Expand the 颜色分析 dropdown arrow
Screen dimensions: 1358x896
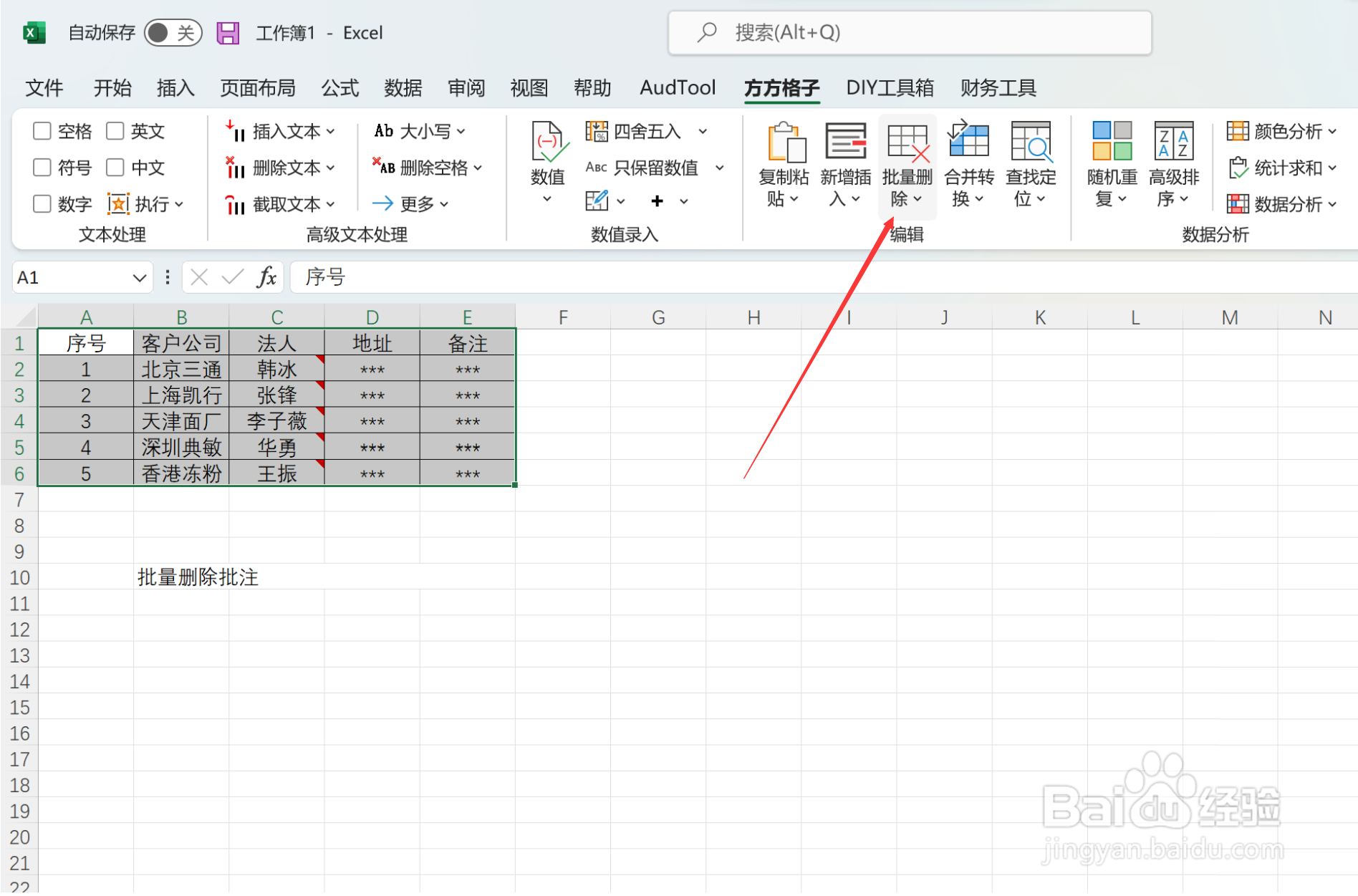click(1332, 132)
